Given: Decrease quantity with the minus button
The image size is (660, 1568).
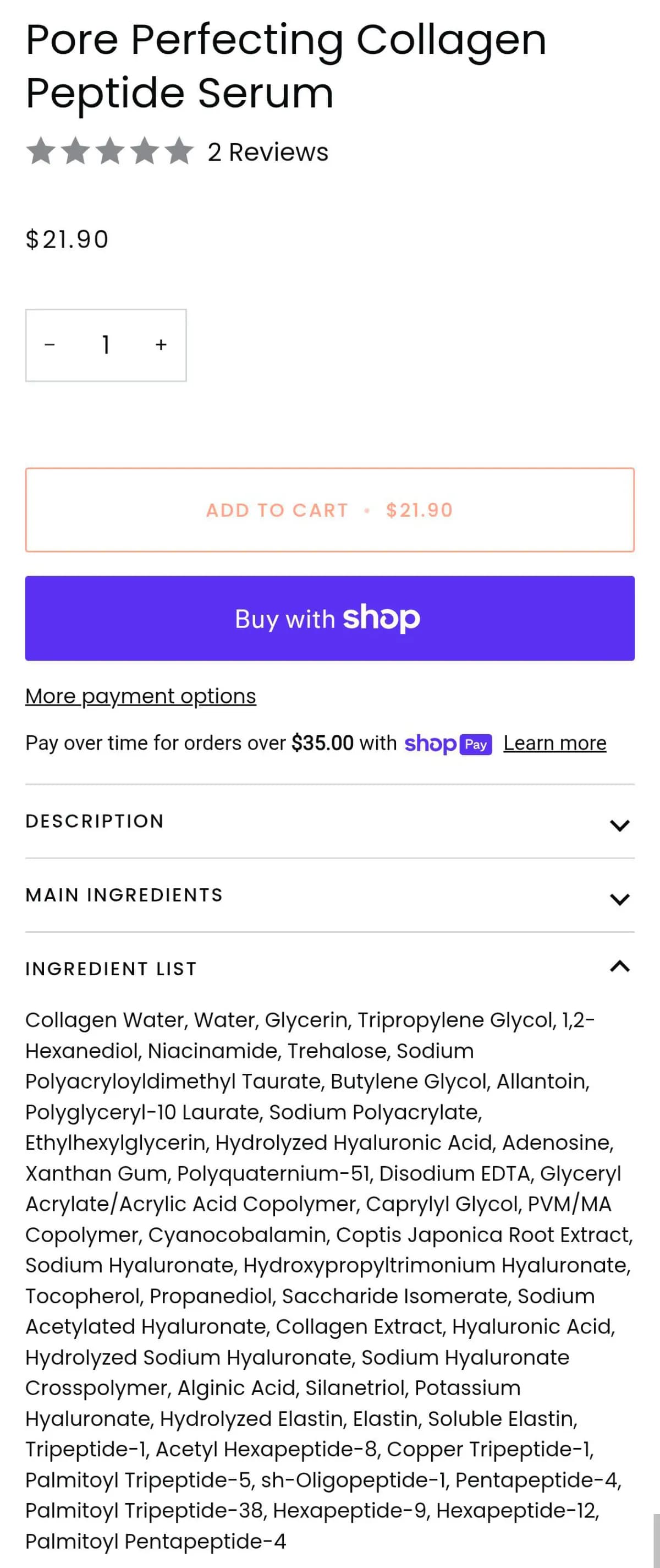Looking at the screenshot, I should pyautogui.click(x=50, y=345).
